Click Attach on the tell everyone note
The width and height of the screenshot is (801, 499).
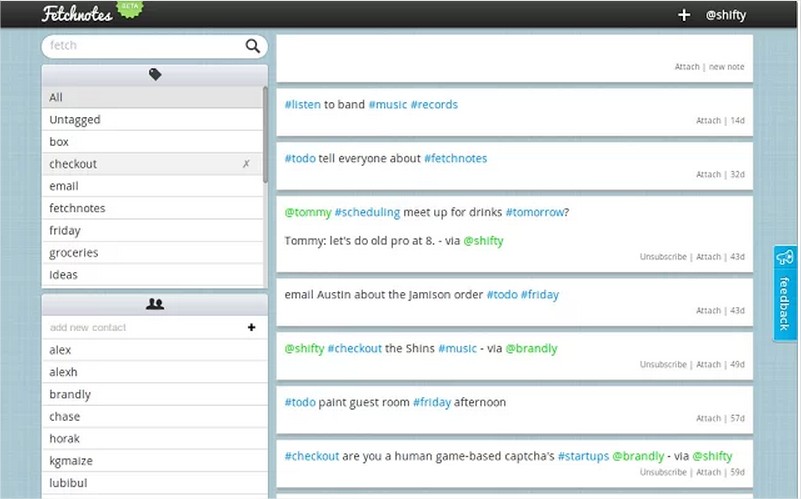point(709,175)
